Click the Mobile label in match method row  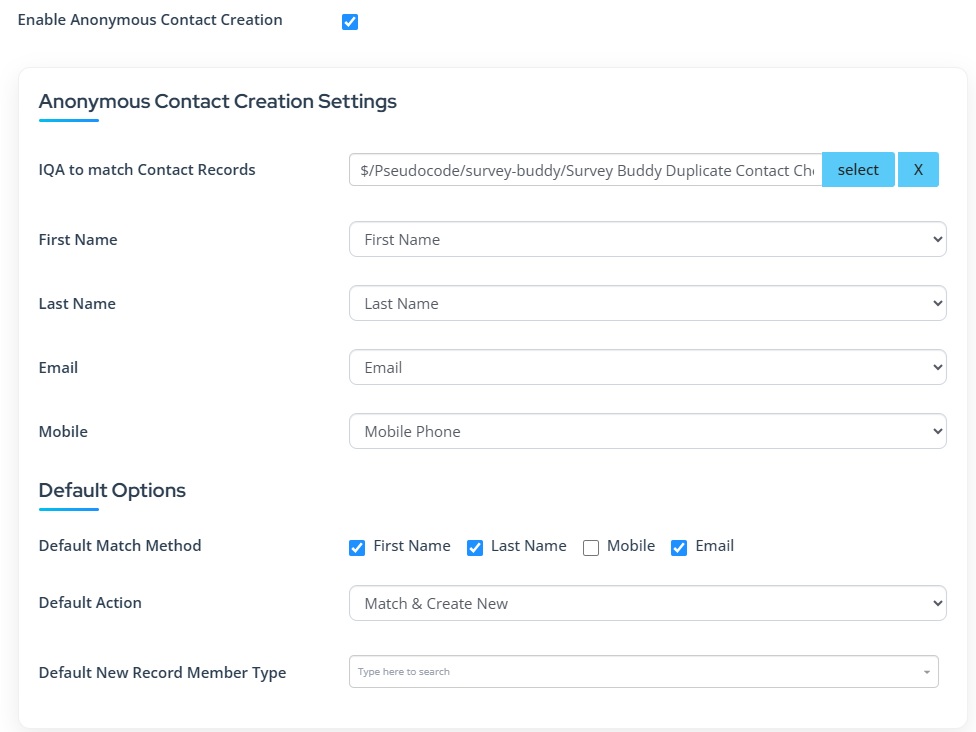631,546
